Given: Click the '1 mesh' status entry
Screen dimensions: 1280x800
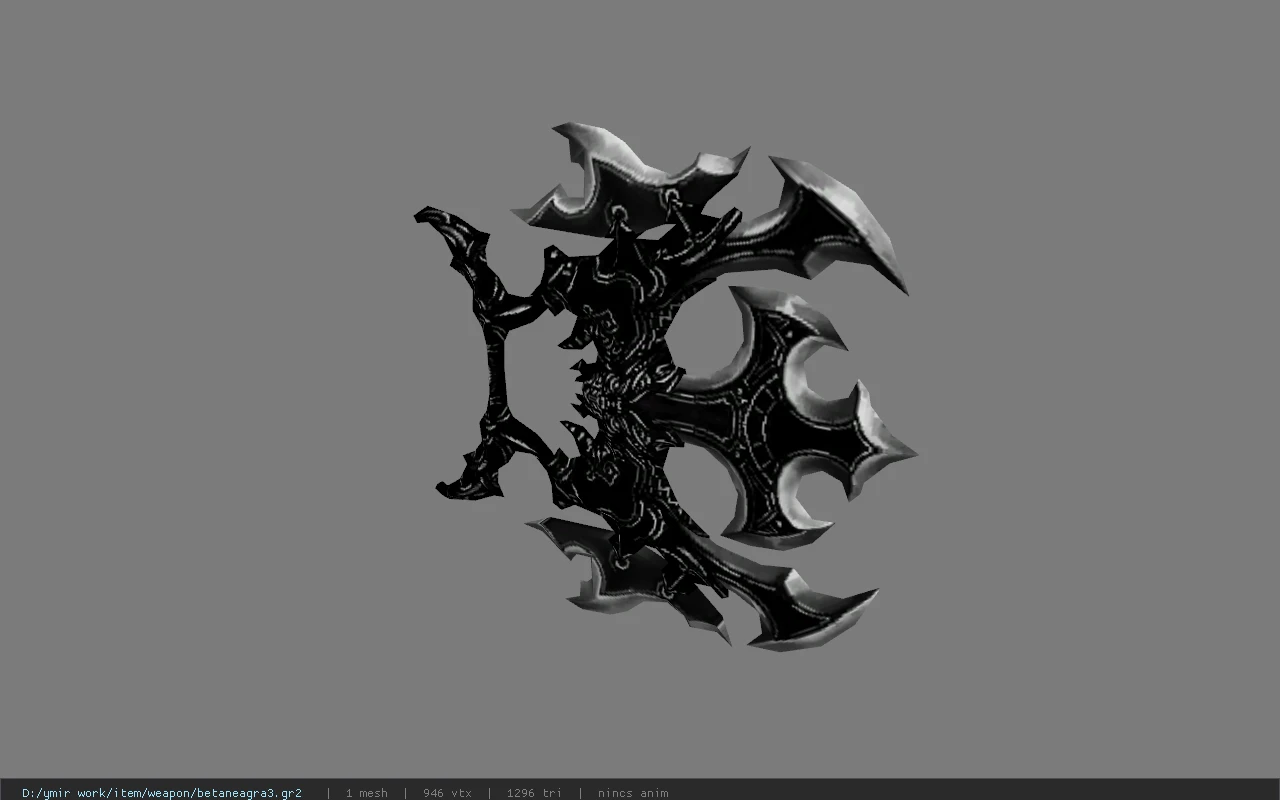Looking at the screenshot, I should 366,793.
